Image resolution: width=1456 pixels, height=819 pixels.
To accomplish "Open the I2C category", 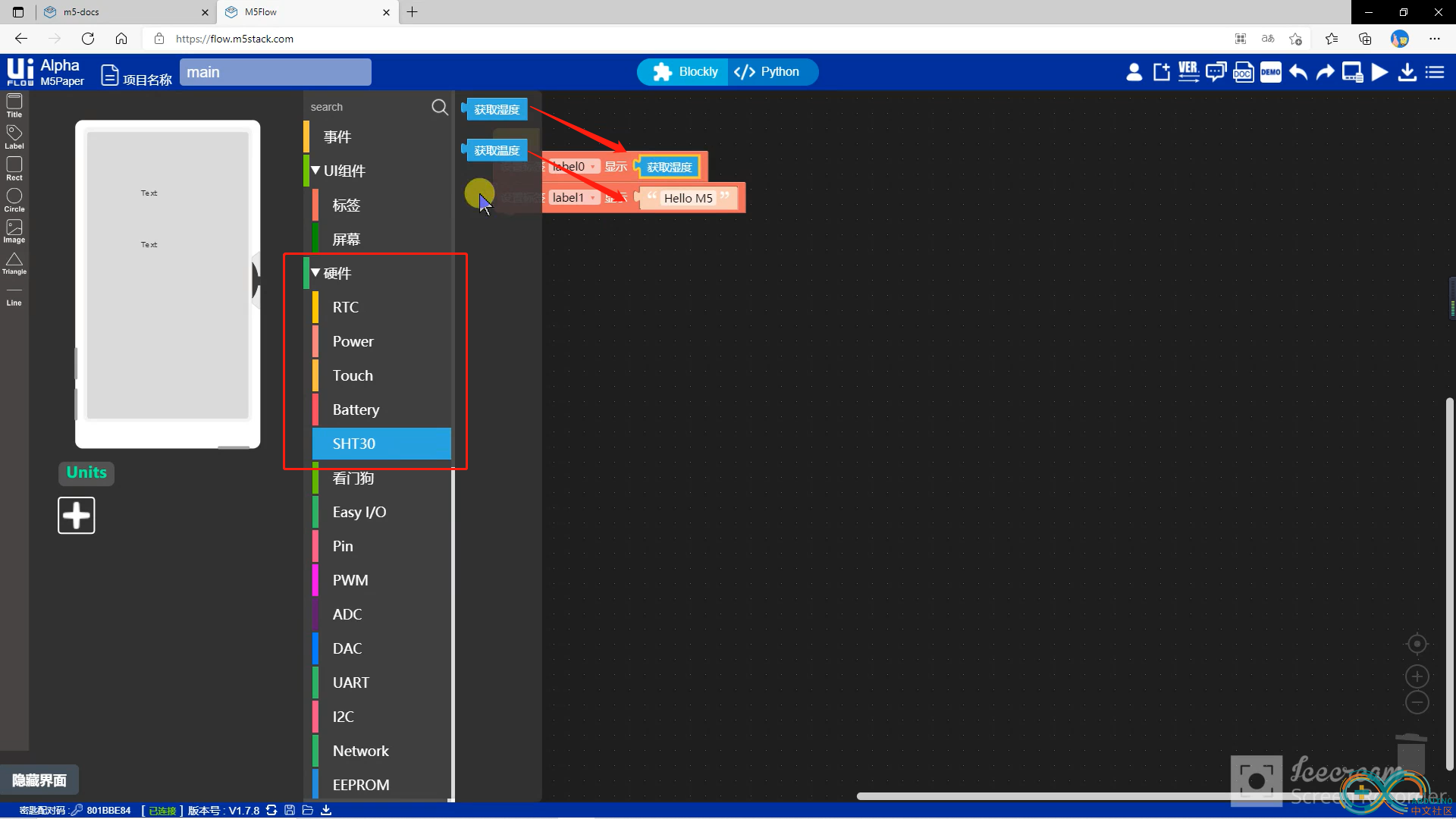I will point(382,717).
